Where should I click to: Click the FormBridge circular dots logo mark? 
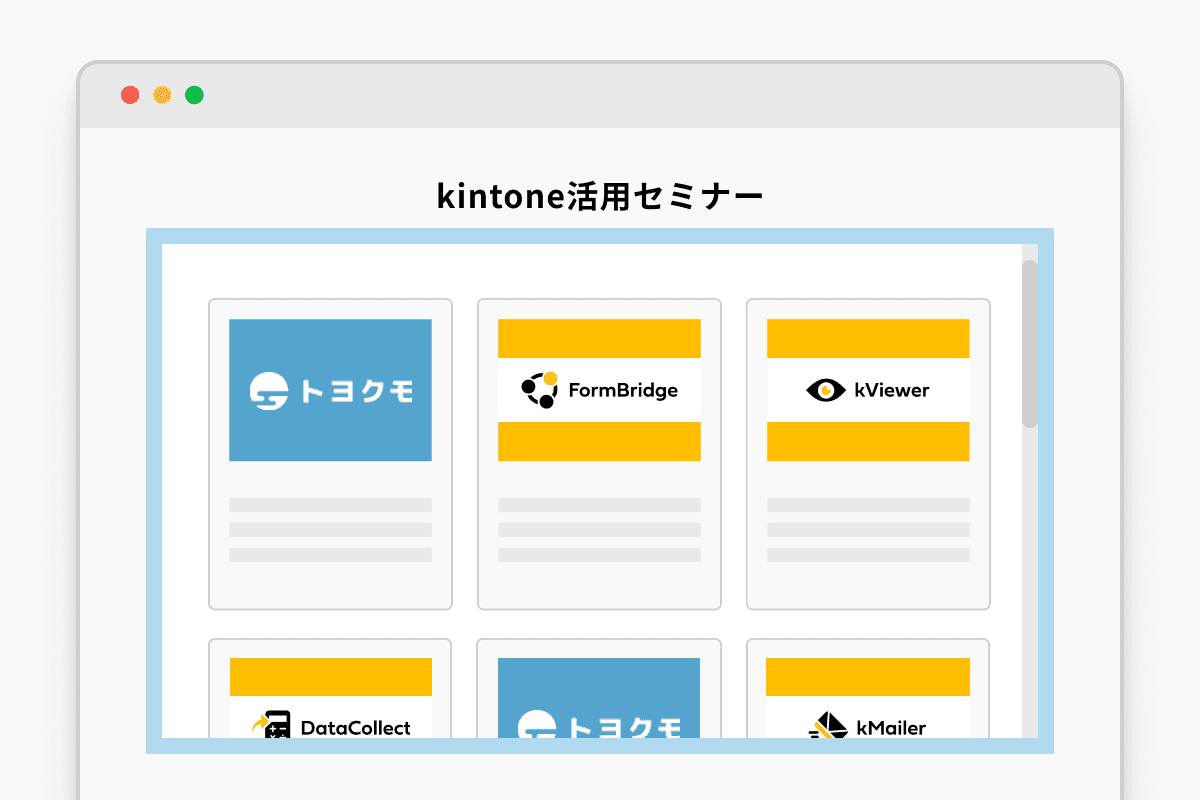(x=541, y=390)
